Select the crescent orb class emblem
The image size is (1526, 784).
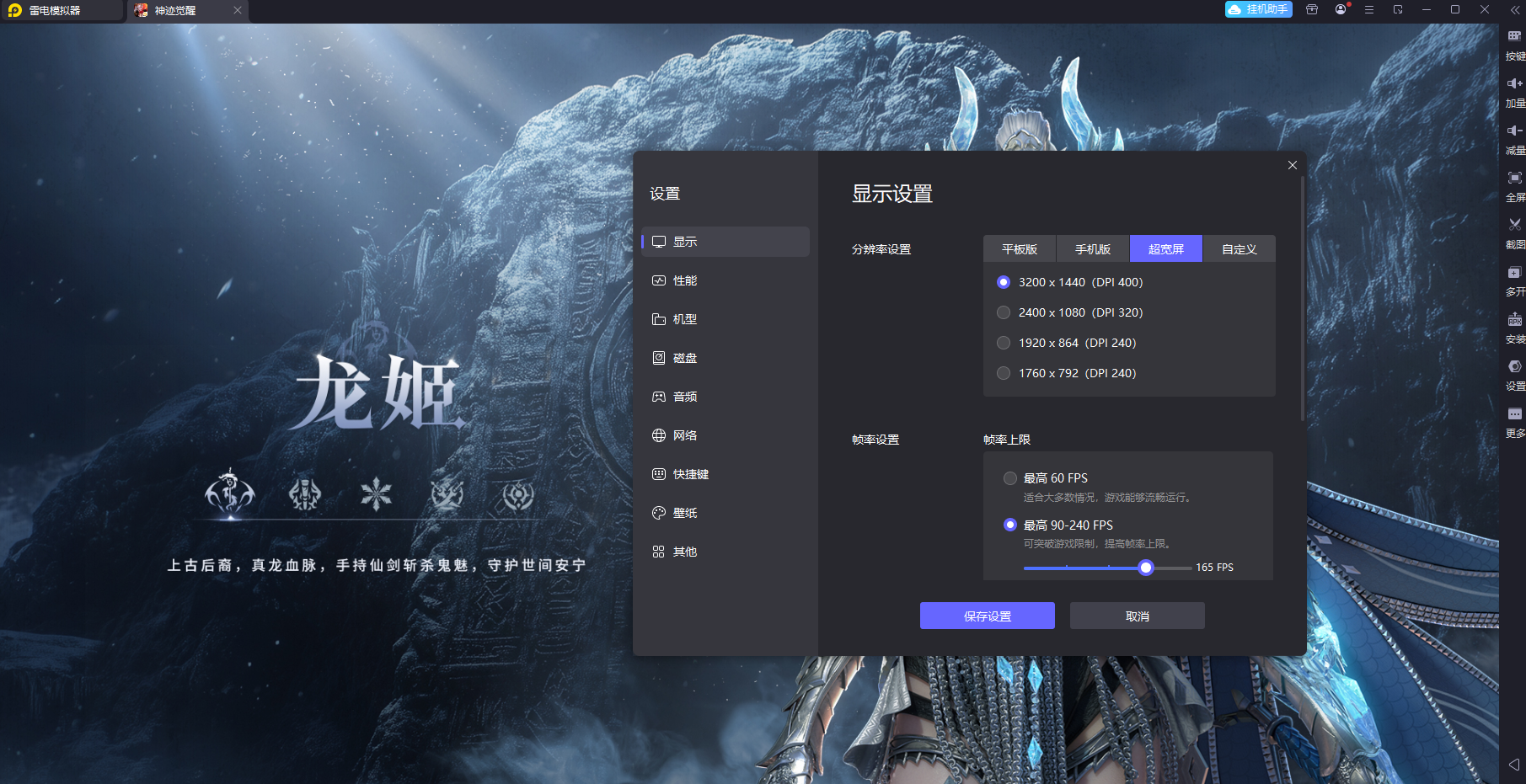coord(518,494)
